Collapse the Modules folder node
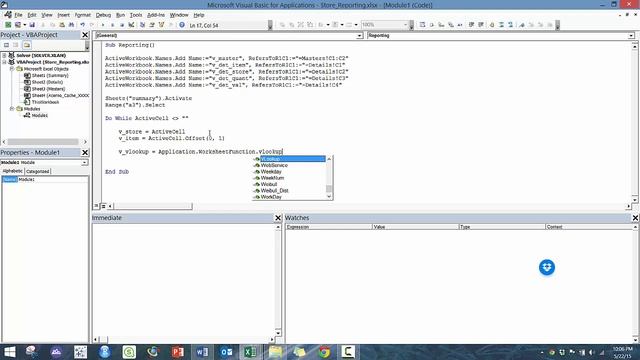640x360 pixels. pos(12,109)
